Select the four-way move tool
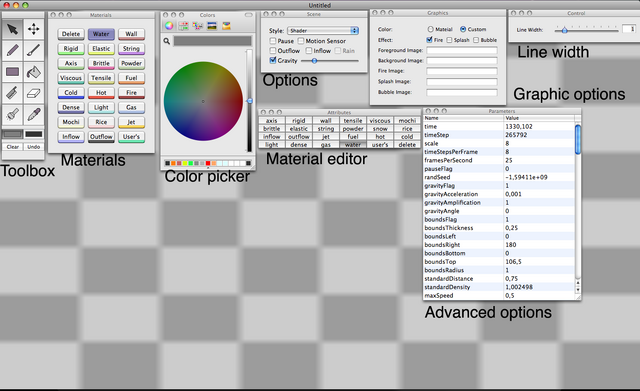The width and height of the screenshot is (640, 391). tap(33, 29)
